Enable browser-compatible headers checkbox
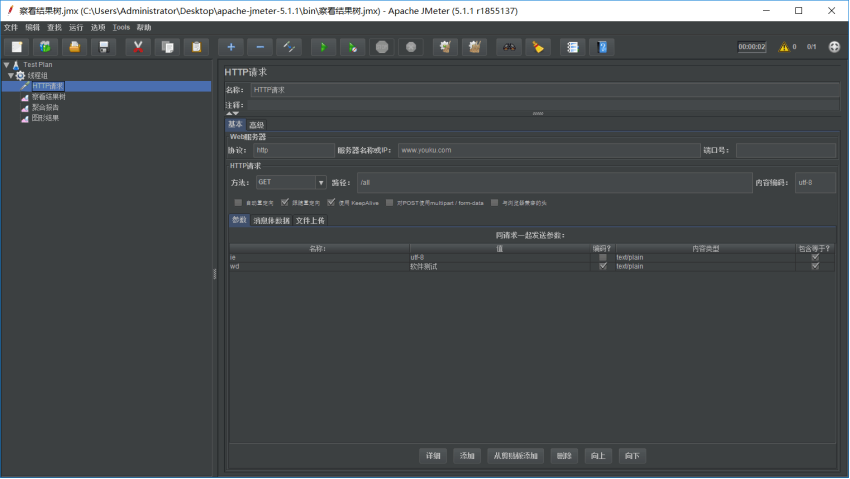This screenshot has width=850, height=479. [494, 203]
